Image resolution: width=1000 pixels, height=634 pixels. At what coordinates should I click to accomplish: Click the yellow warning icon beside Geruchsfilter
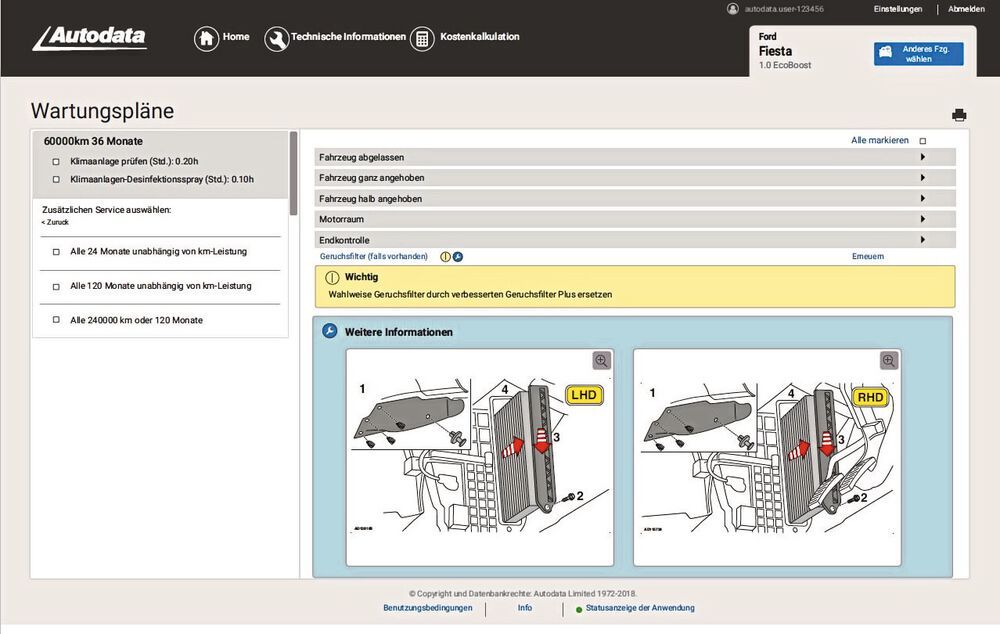[446, 257]
